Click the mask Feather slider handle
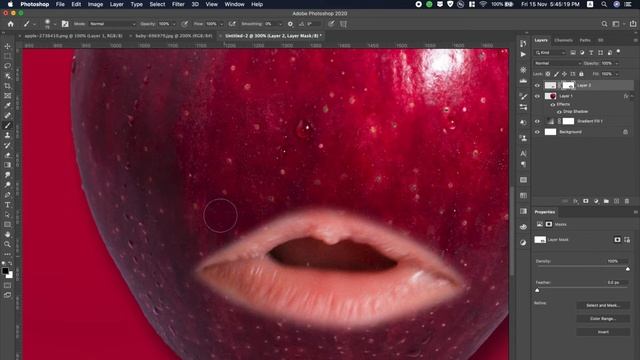This screenshot has height=360, width=640. point(537,290)
